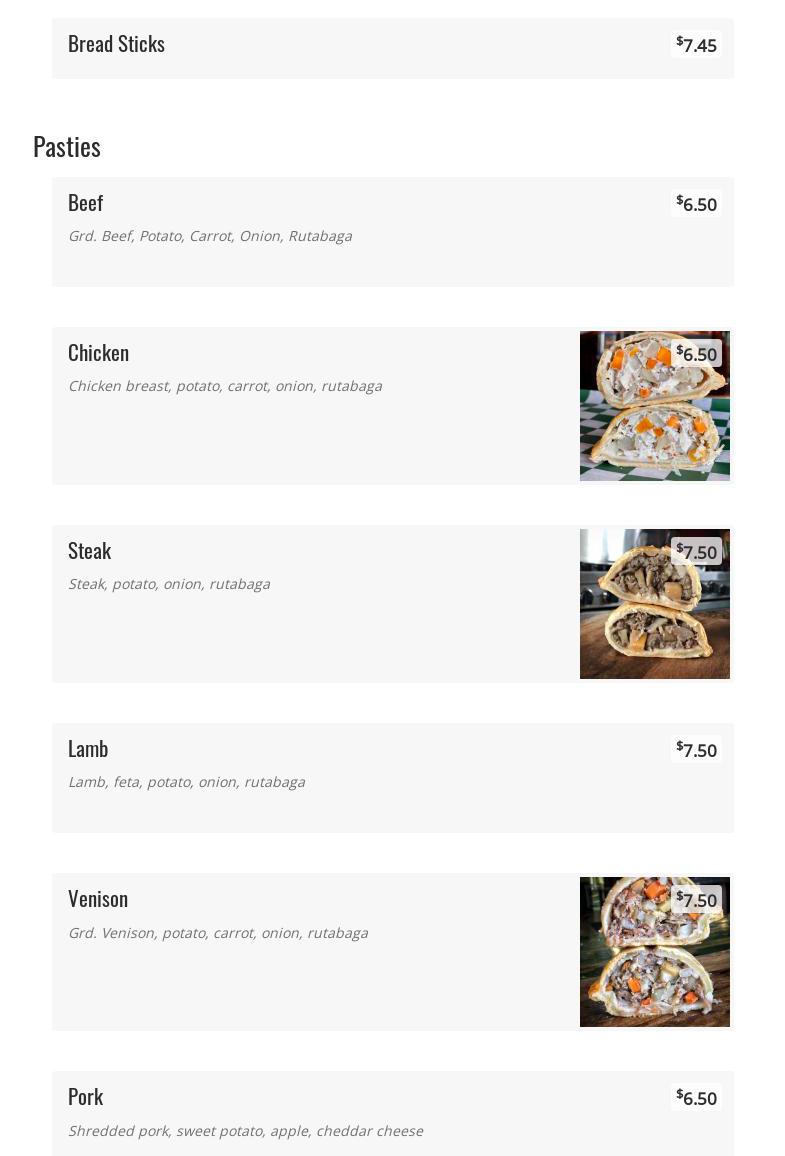Click the Beef $6.50 price tag
Screen dimensions: 785x1156
click(x=697, y=204)
